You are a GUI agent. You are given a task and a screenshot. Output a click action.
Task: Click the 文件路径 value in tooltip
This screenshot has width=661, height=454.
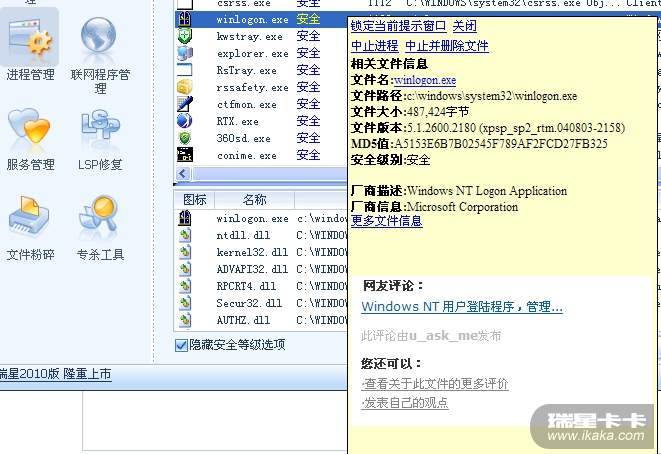click(491, 96)
